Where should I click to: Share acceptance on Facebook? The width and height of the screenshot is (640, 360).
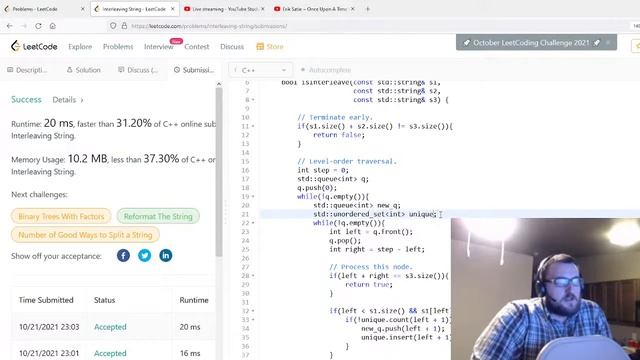(x=123, y=256)
